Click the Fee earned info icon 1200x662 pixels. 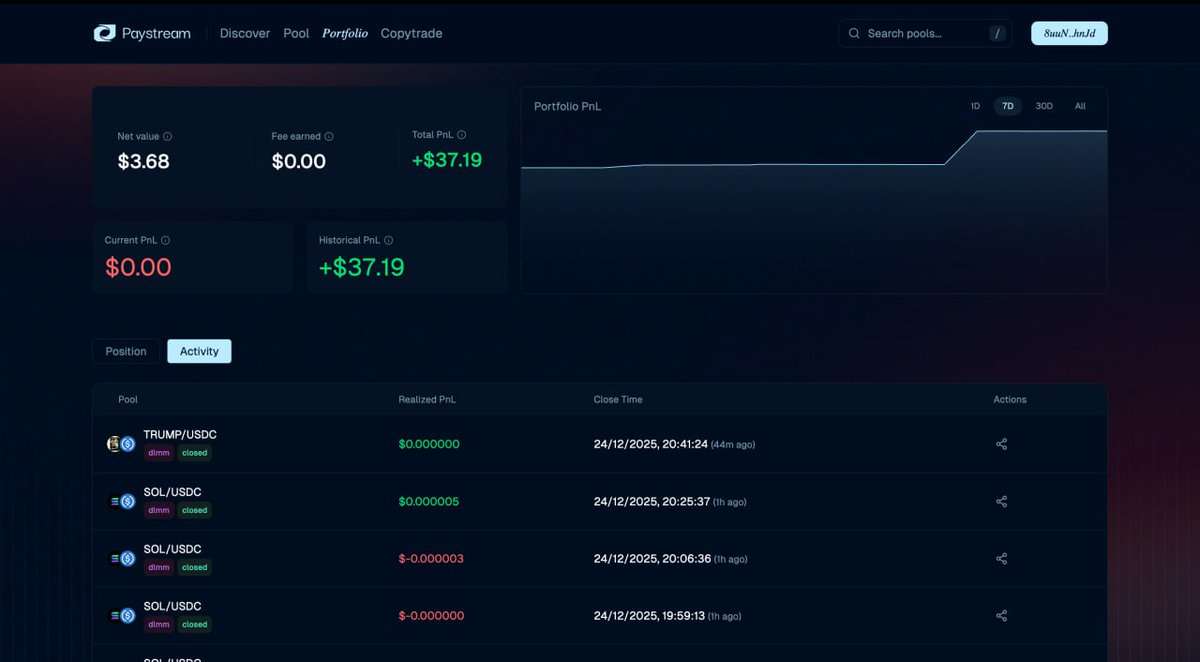[330, 136]
